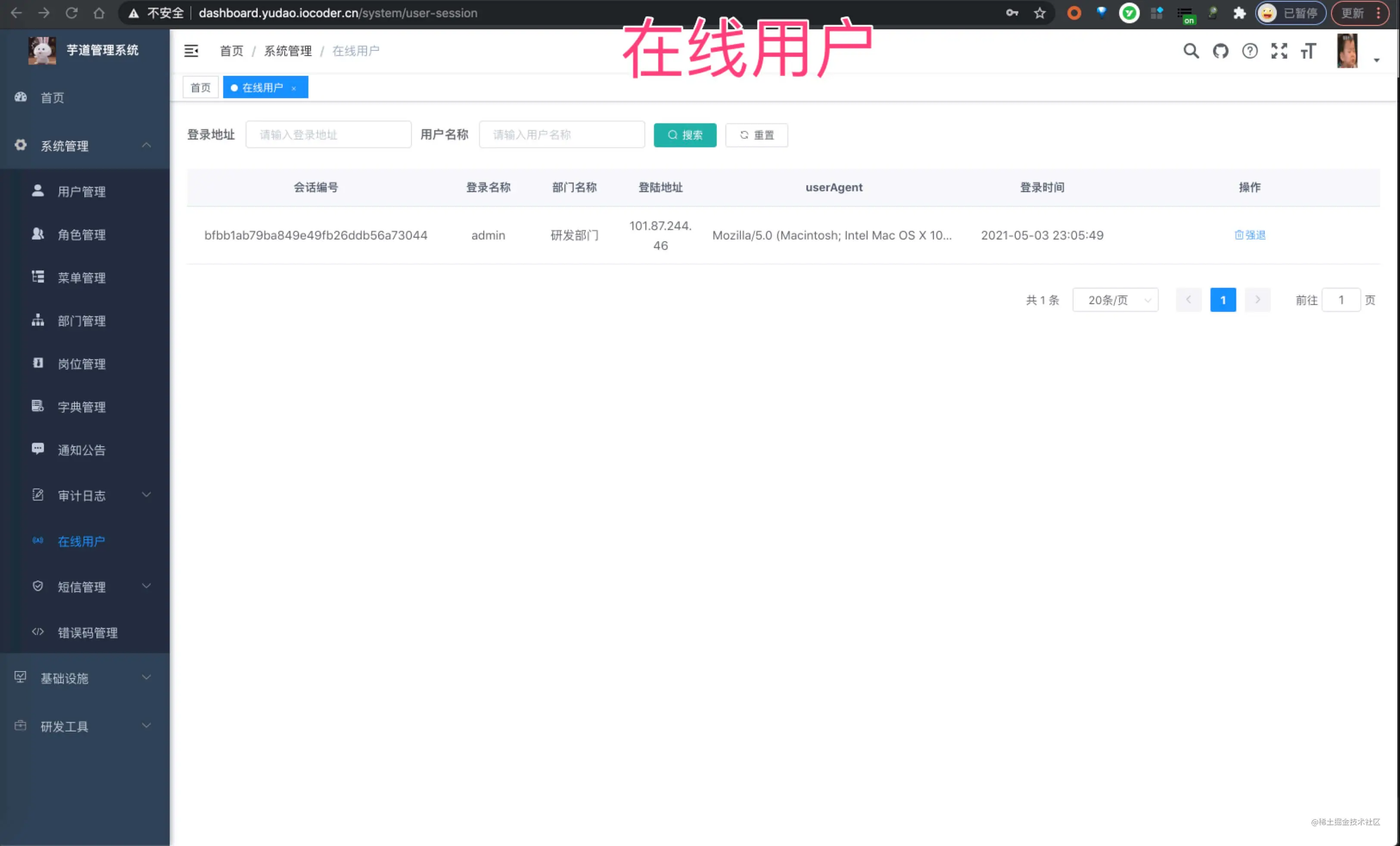This screenshot has width=1400, height=846.
Task: Click the browser back arrow
Action: pyautogui.click(x=16, y=13)
